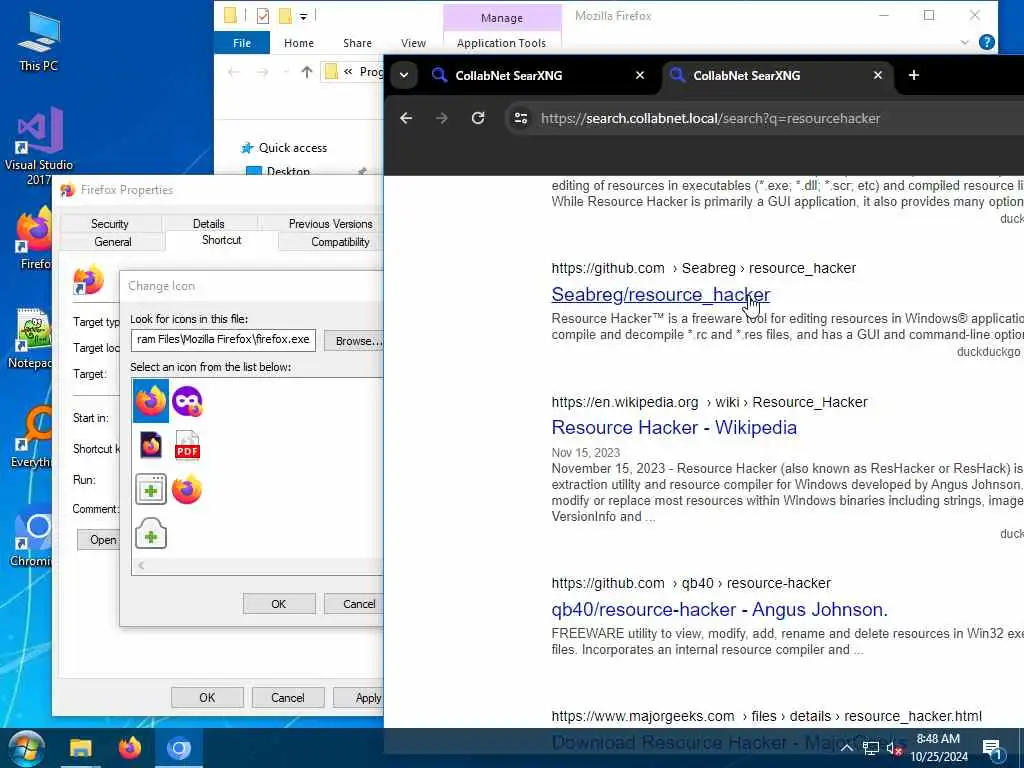Open the Windows Start menu

26,748
